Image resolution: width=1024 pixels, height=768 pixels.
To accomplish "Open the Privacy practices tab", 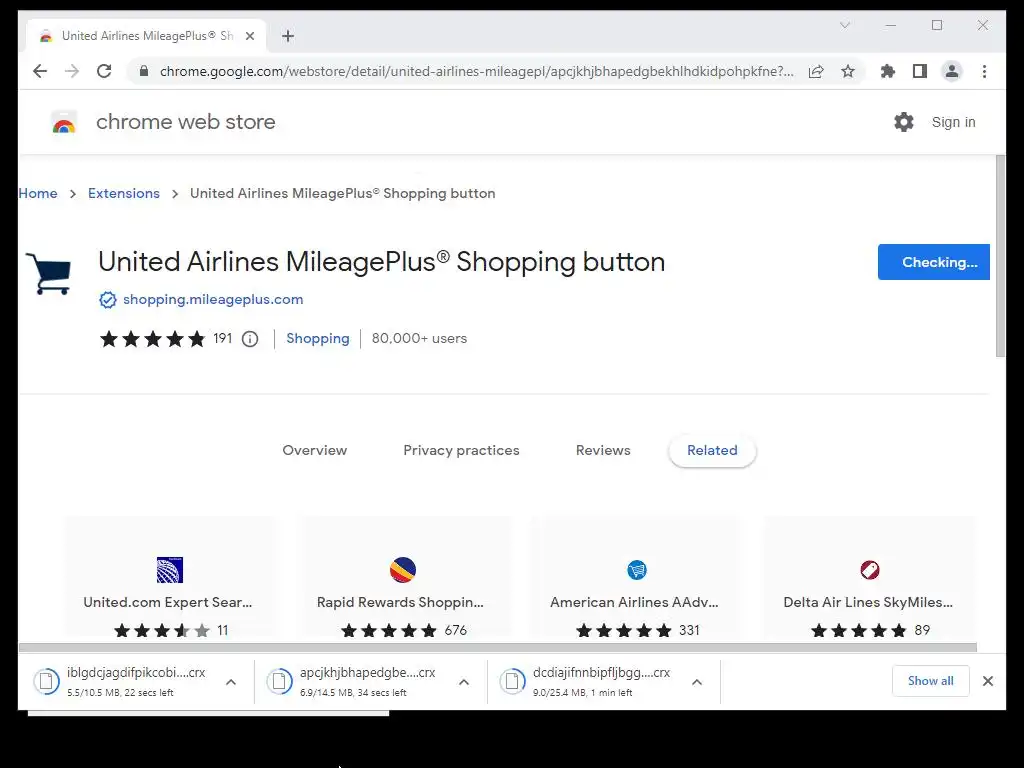I will click(x=461, y=451).
